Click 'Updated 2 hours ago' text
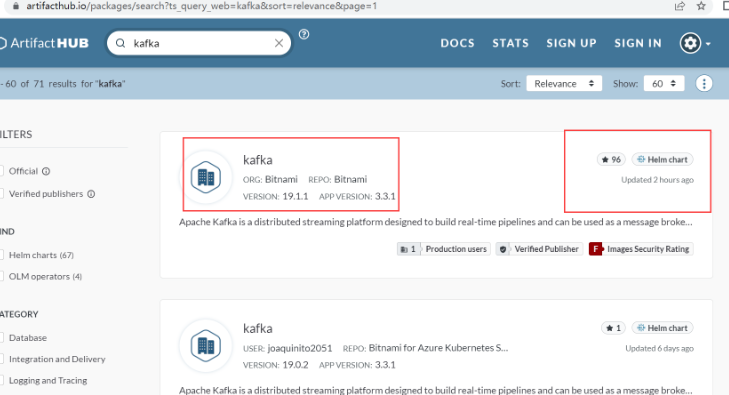 coord(657,180)
